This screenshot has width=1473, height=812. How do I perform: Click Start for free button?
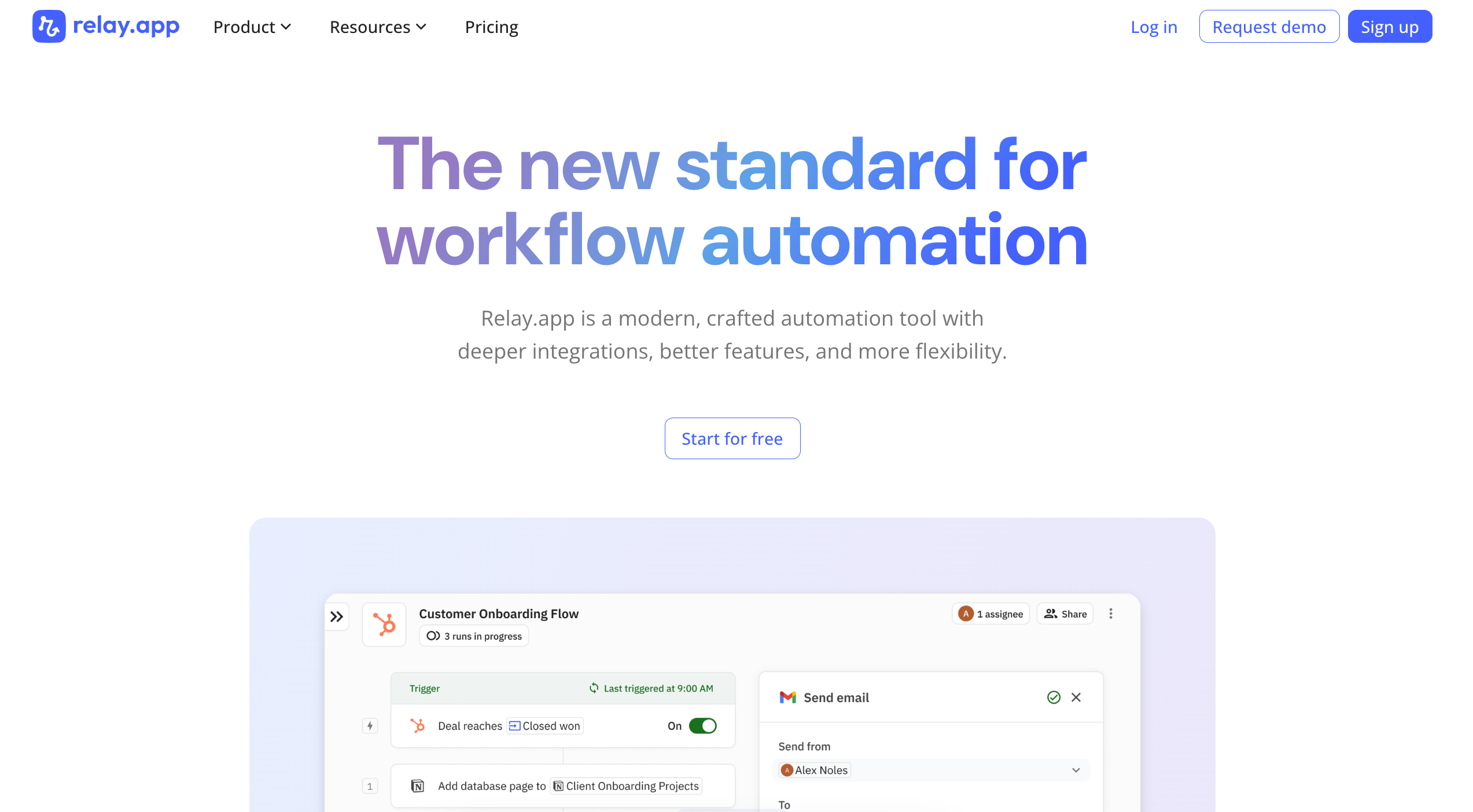click(732, 438)
